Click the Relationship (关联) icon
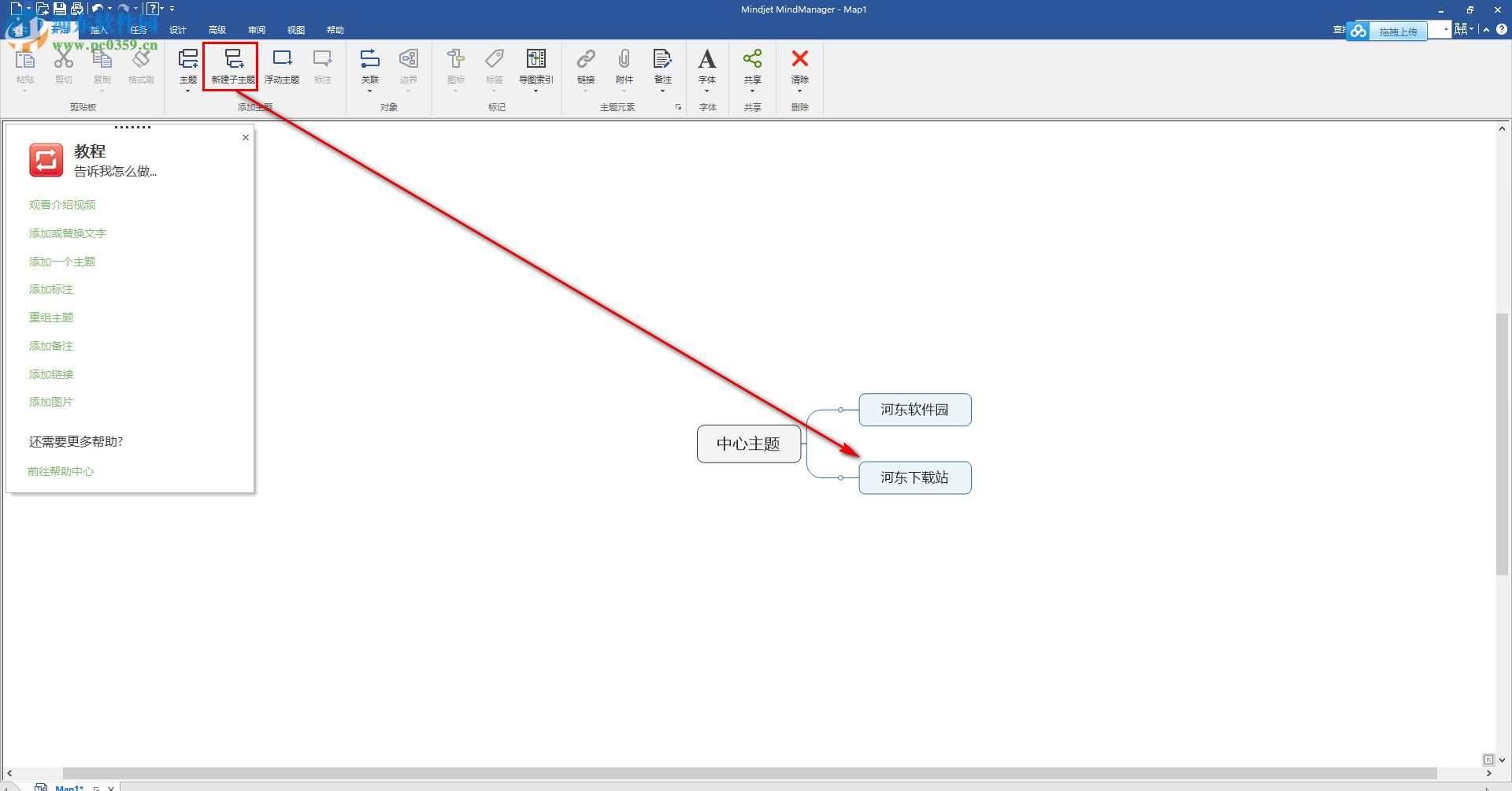Viewport: 1512px width, 791px height. 370,59
